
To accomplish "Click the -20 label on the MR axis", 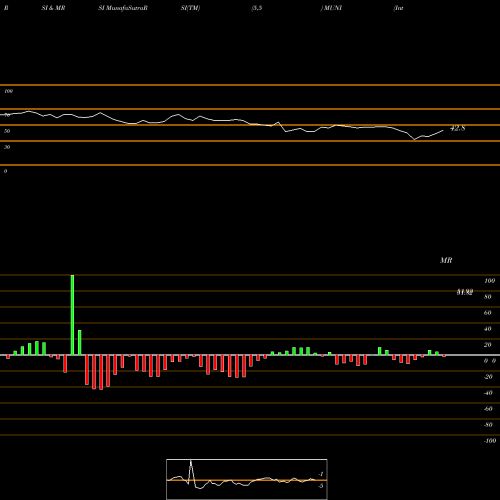I will point(488,377).
